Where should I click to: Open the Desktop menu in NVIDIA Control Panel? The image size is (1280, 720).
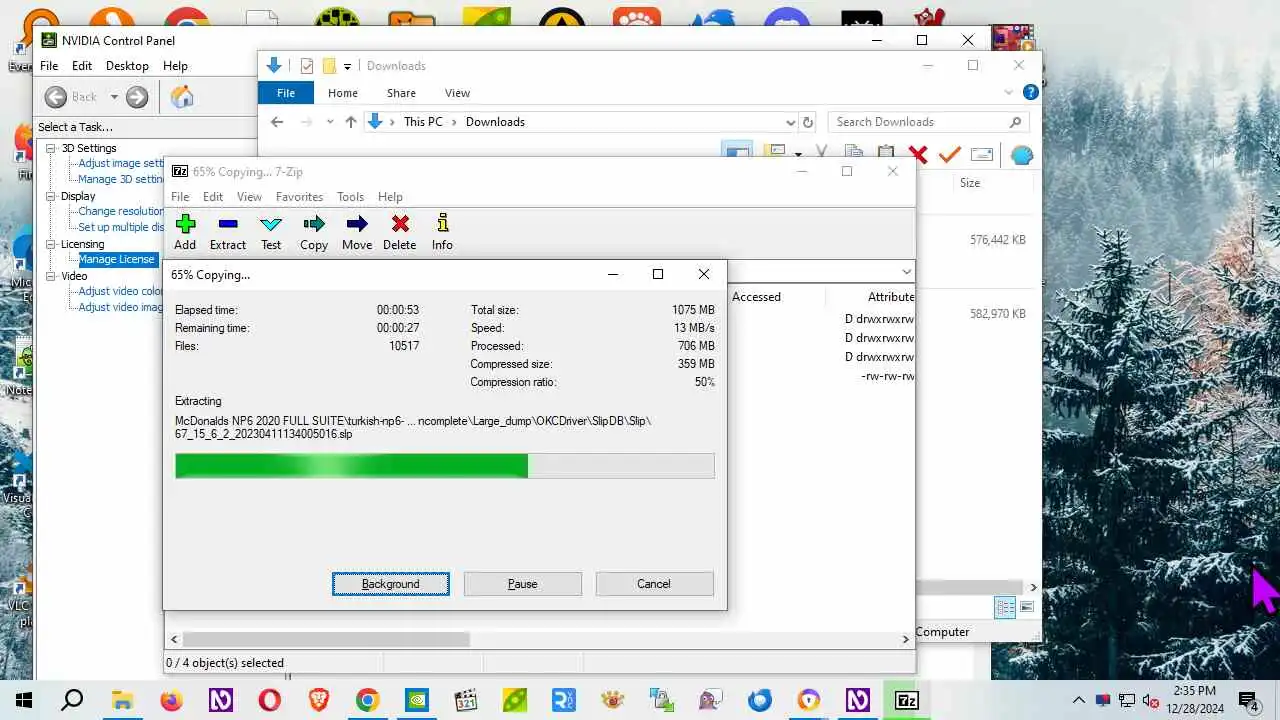(x=127, y=66)
